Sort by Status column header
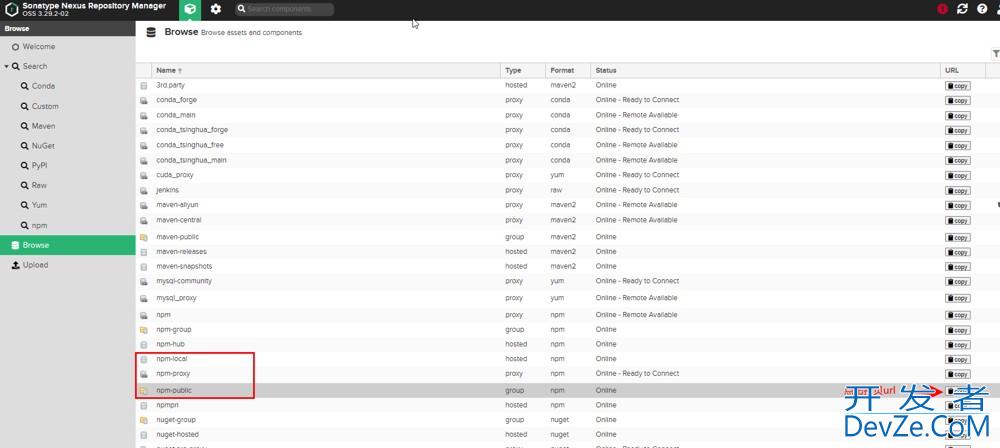 tap(765, 70)
